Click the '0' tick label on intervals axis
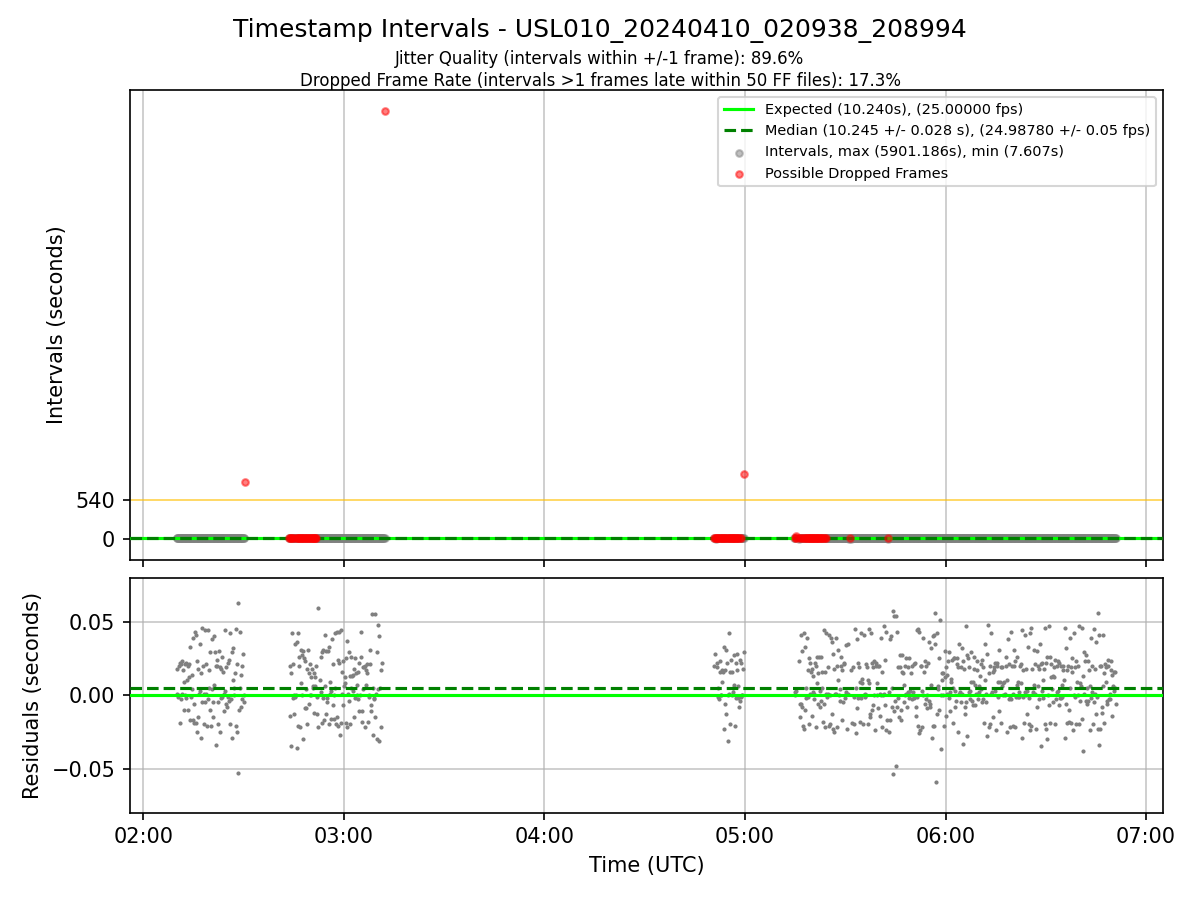Screen dimensions: 1200x900 click(x=110, y=539)
